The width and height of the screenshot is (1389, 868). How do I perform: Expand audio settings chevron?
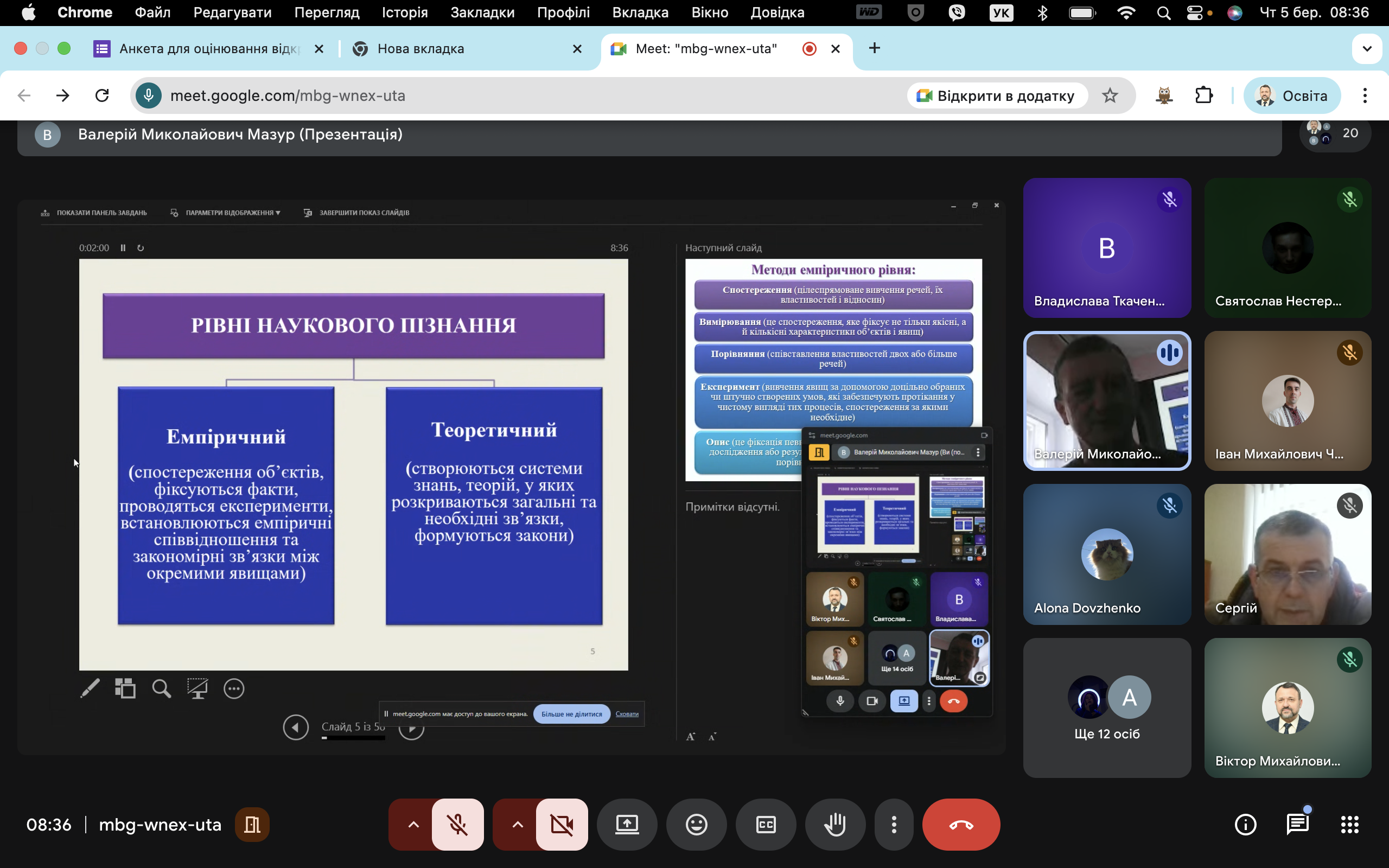point(413,825)
